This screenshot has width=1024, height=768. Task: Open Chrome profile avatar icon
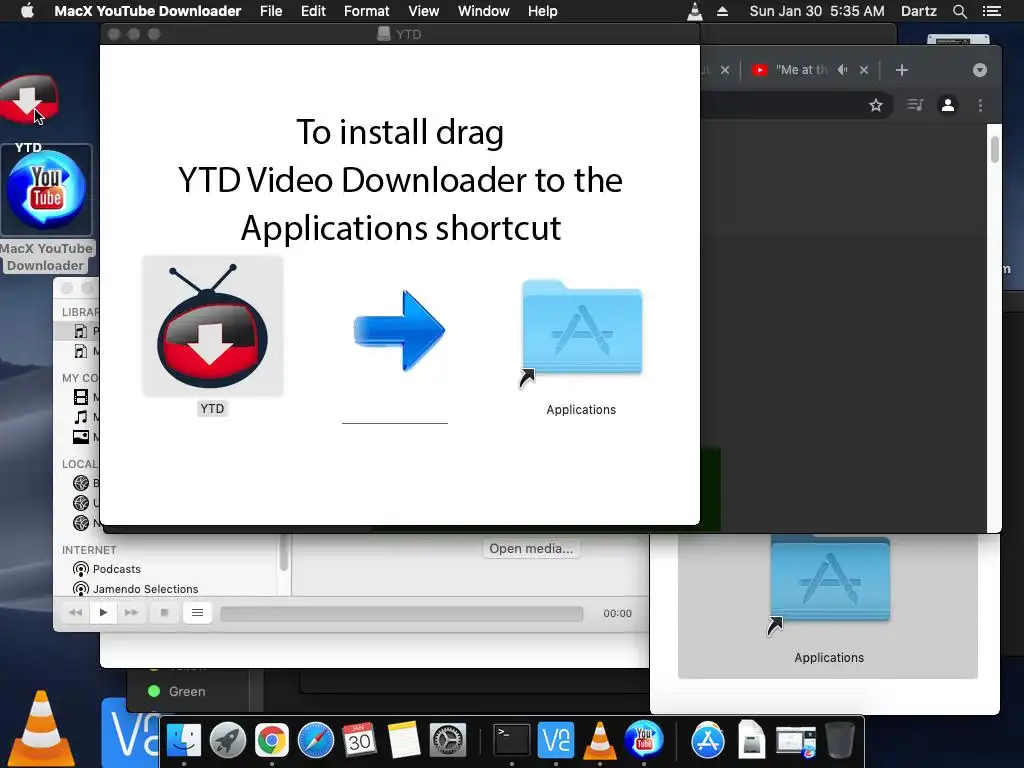click(948, 105)
